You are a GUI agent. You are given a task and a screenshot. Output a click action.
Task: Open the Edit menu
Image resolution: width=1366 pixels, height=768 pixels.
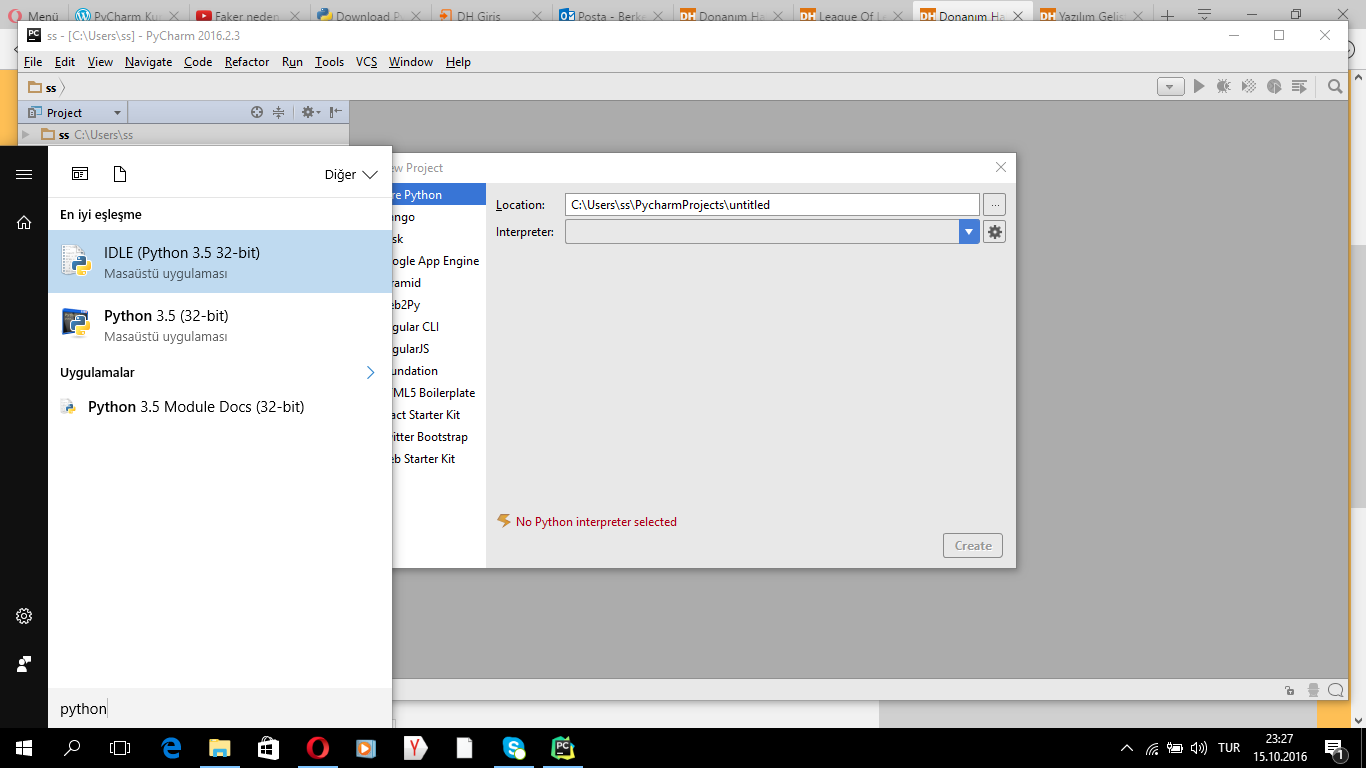pos(65,61)
